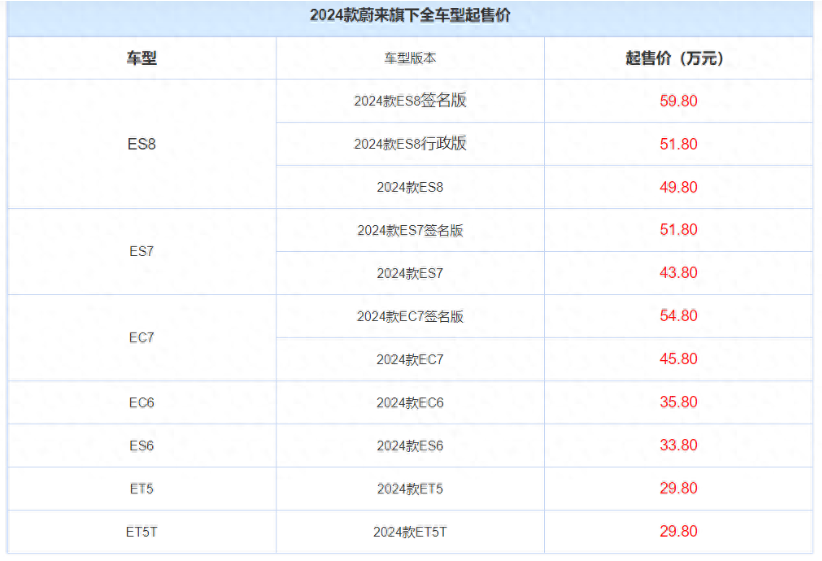Click the 车型版本 column header
The width and height of the screenshot is (822, 561).
click(410, 58)
